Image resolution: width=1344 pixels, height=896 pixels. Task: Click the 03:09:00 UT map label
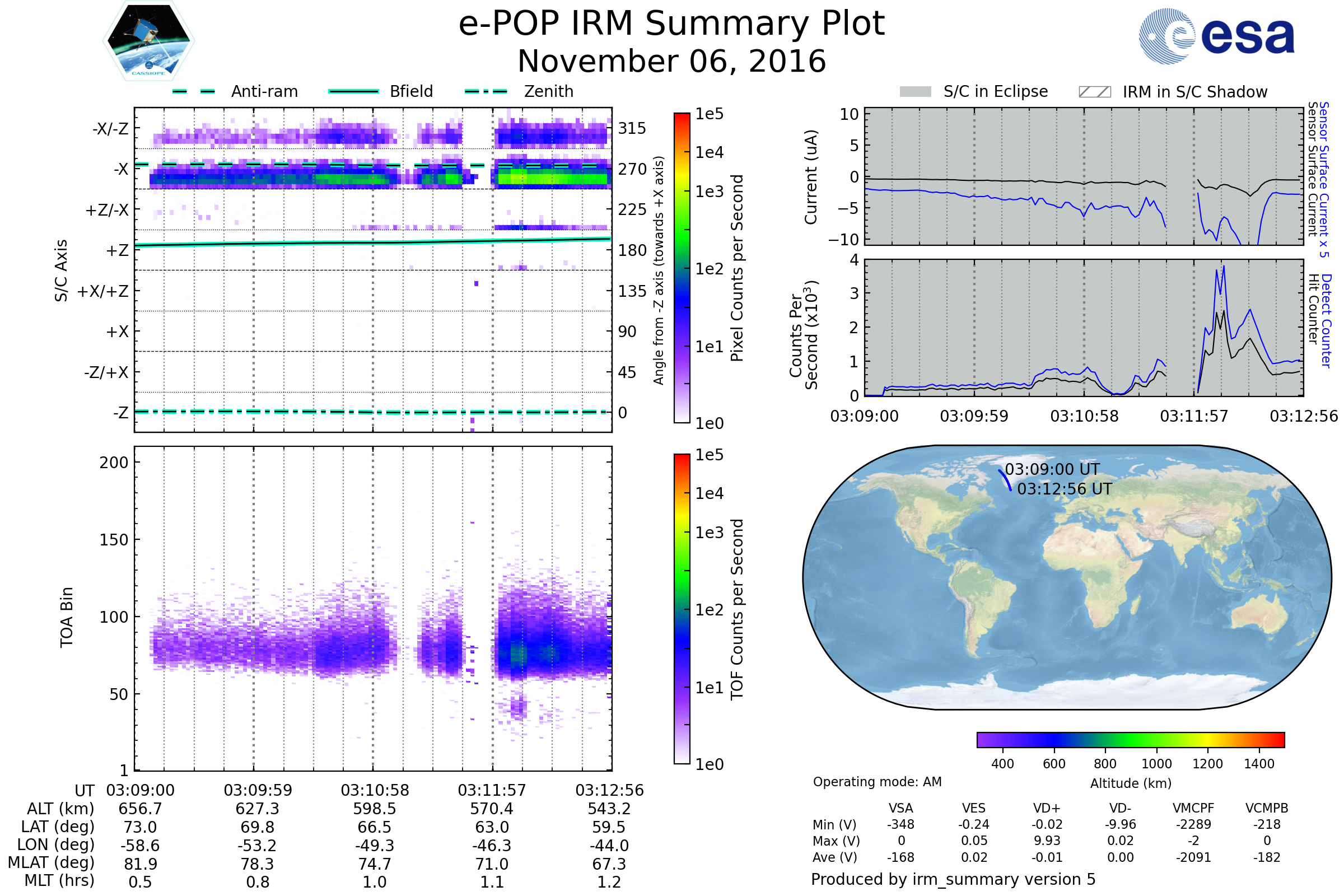coord(1052,469)
